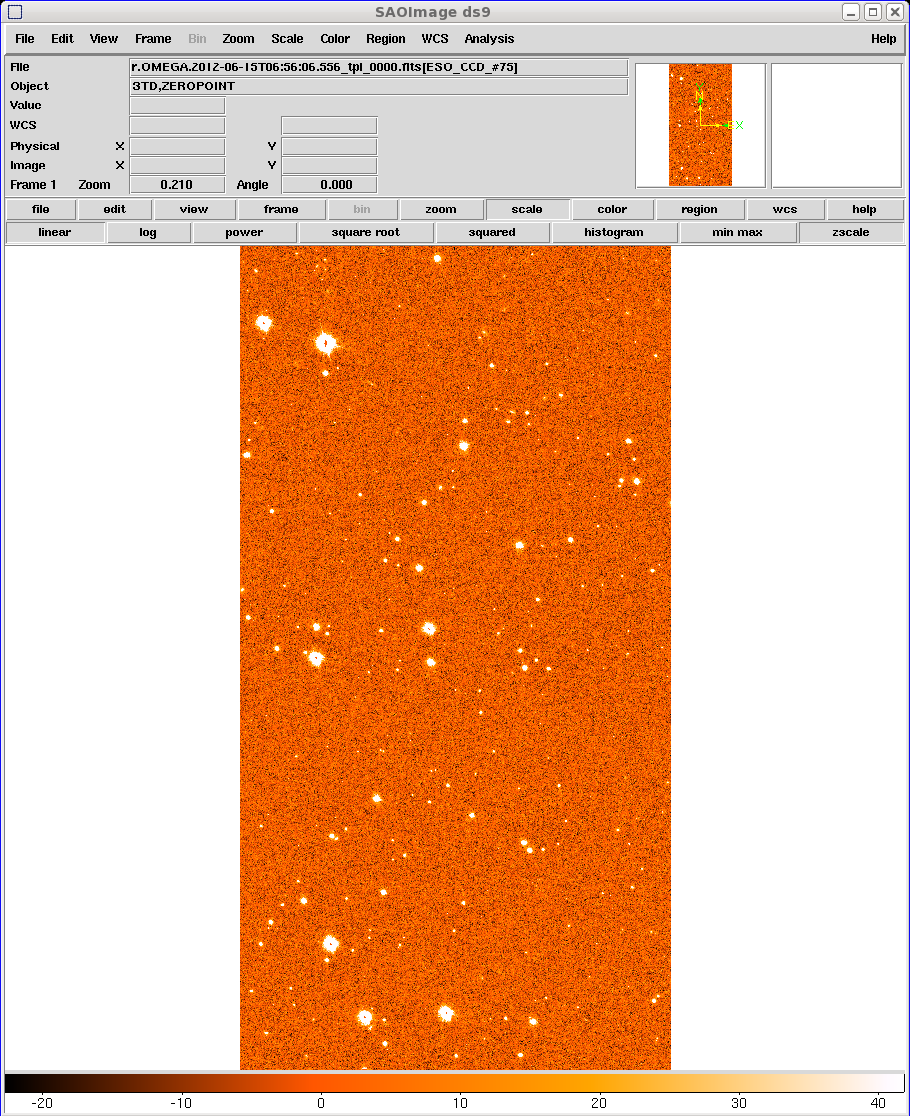Image resolution: width=910 pixels, height=1116 pixels.
Task: Click the color button in buttonbar
Action: coord(612,209)
